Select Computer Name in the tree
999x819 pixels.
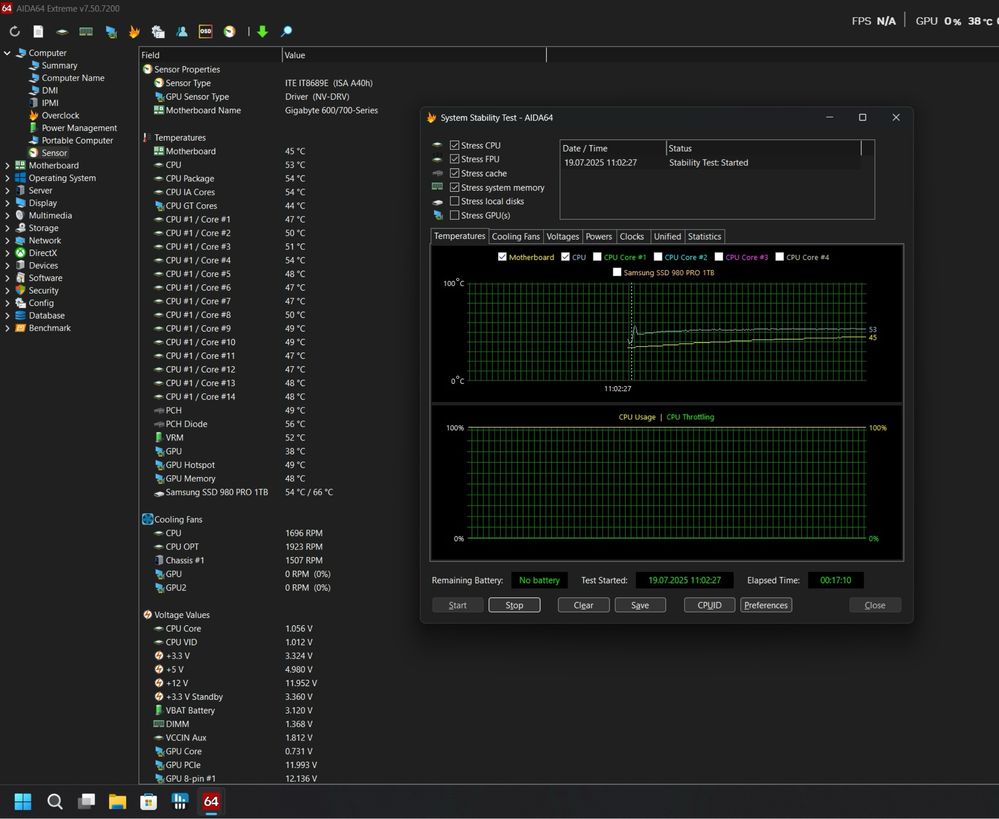(73, 78)
